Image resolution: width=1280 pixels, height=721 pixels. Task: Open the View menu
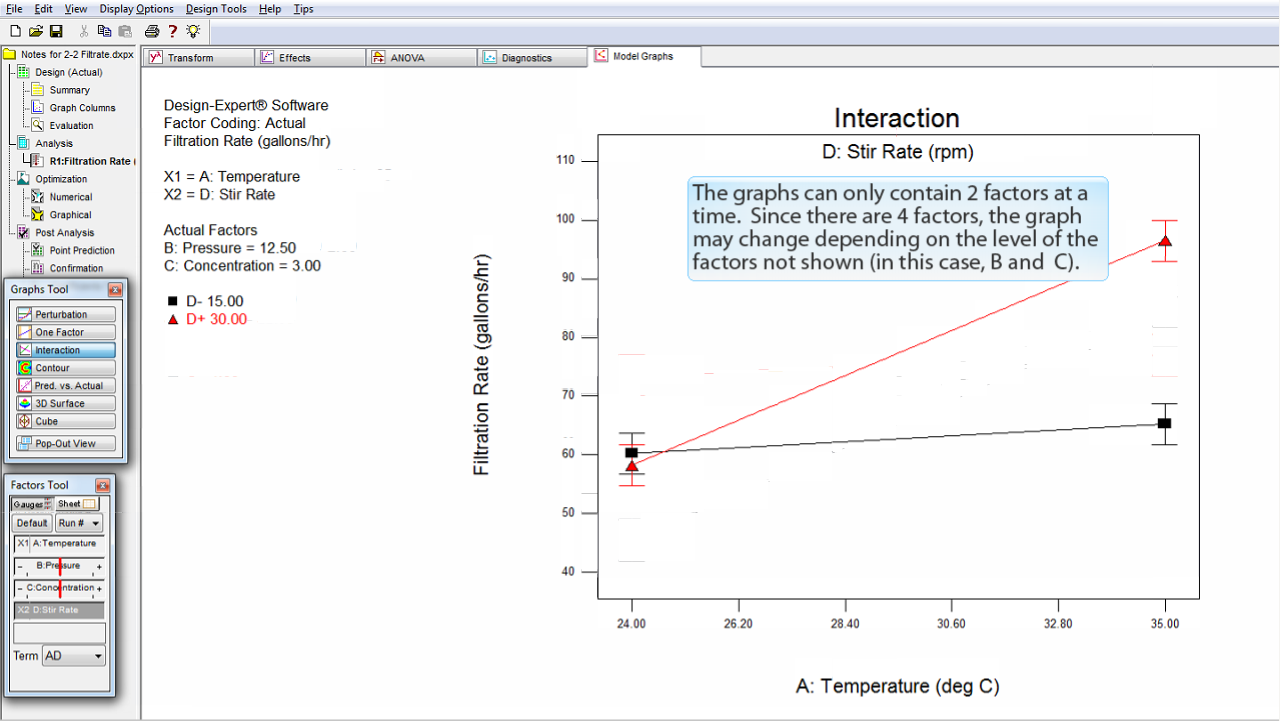click(76, 9)
